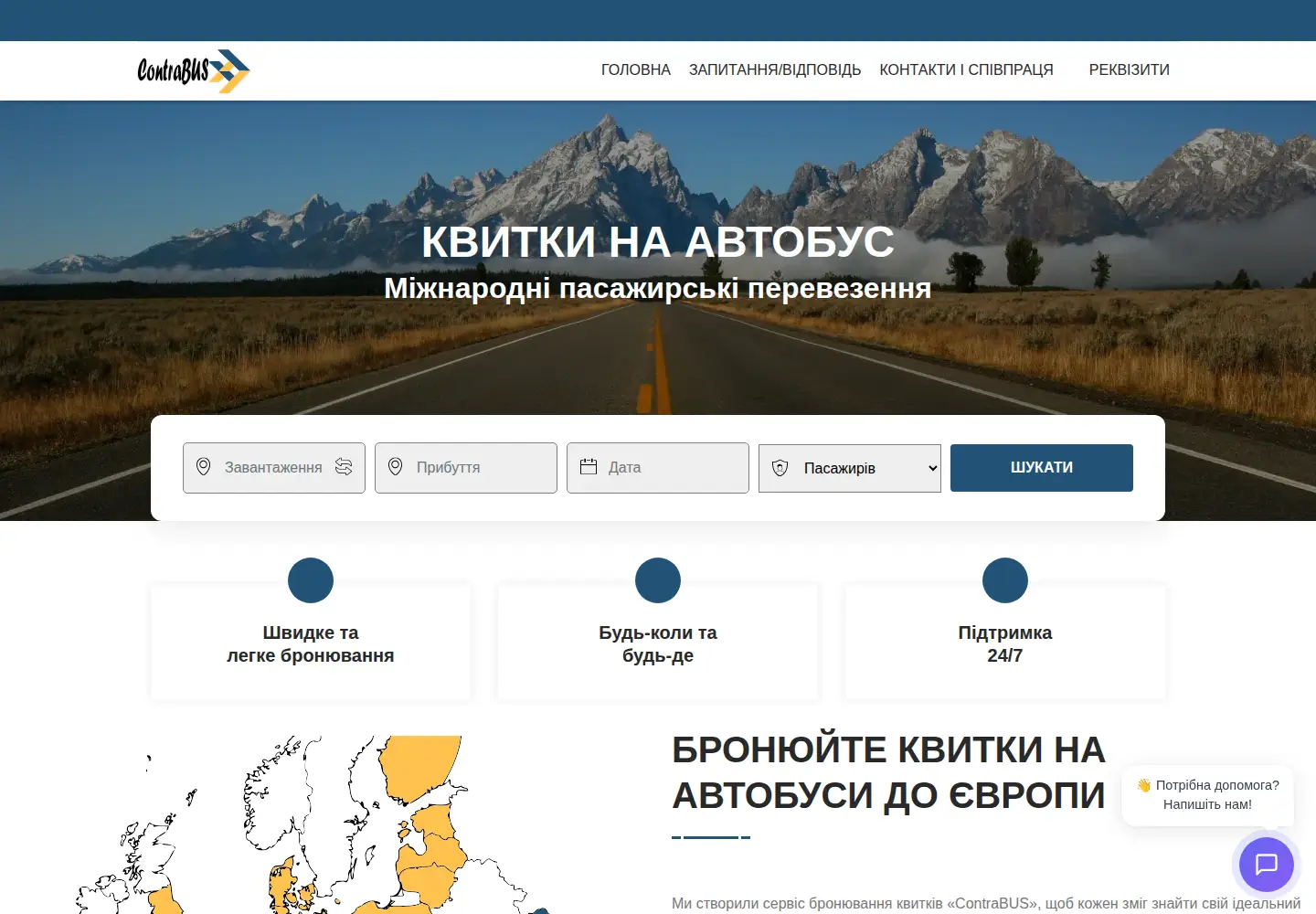Click the КВИТКИ НА АВТОБУС hero title
This screenshot has height=914, width=1316.
tap(658, 242)
